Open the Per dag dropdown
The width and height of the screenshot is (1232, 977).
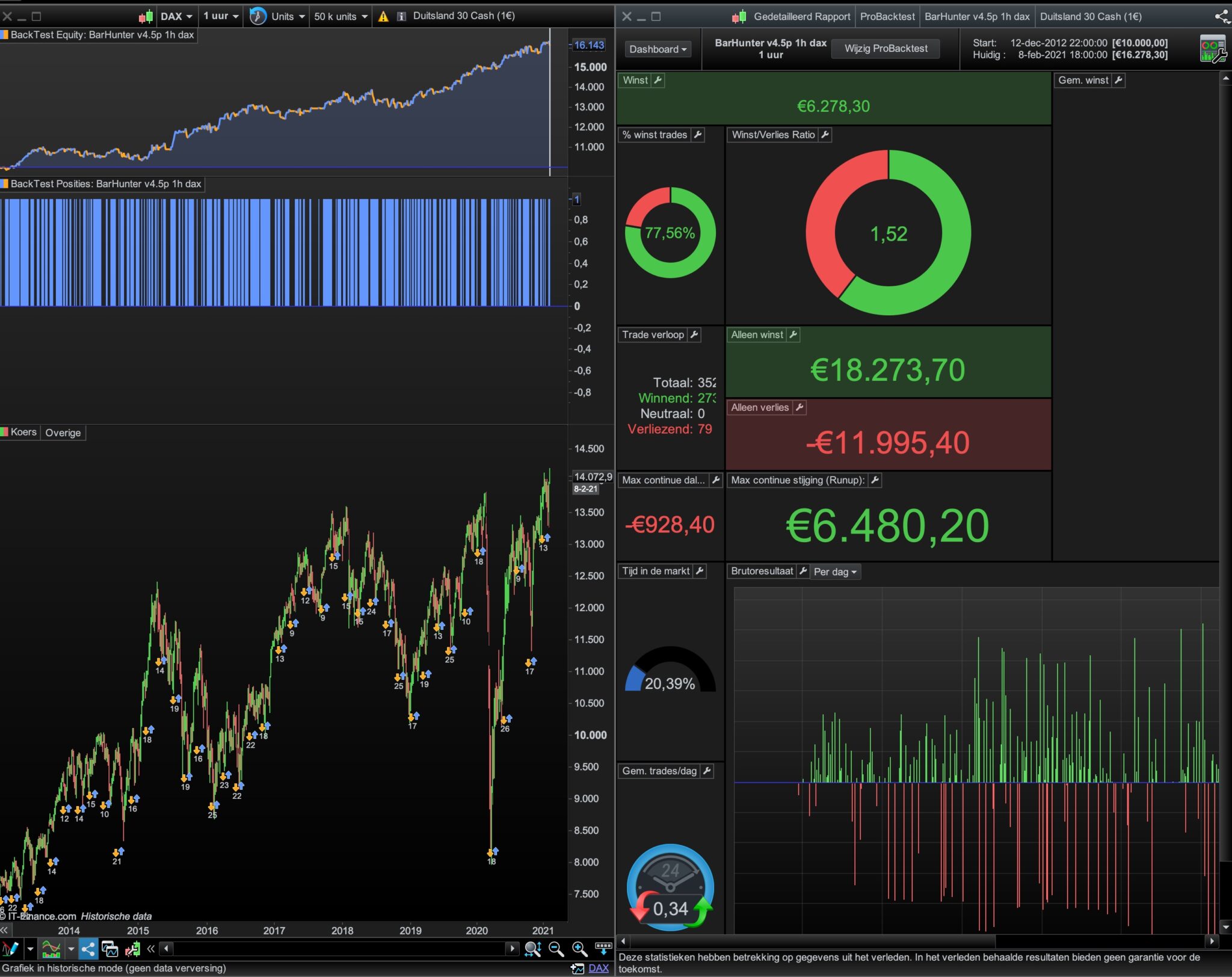(835, 572)
